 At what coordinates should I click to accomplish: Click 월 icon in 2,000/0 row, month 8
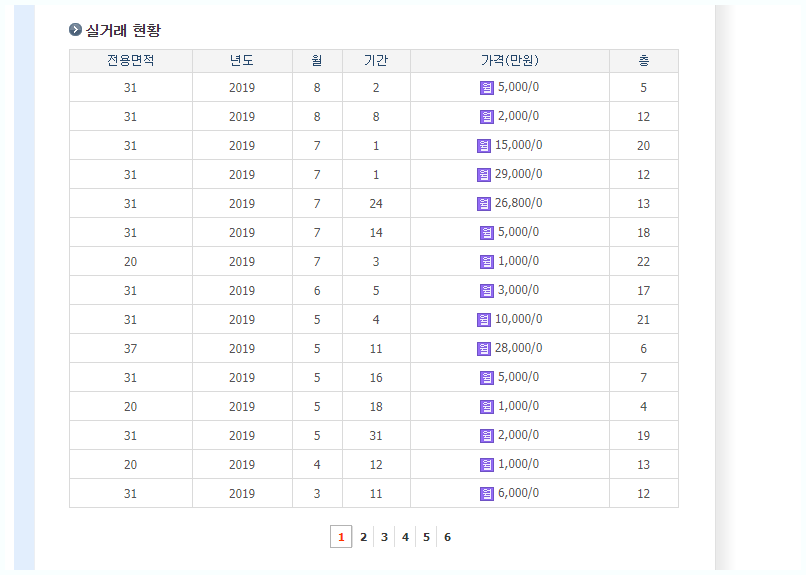pyautogui.click(x=487, y=117)
